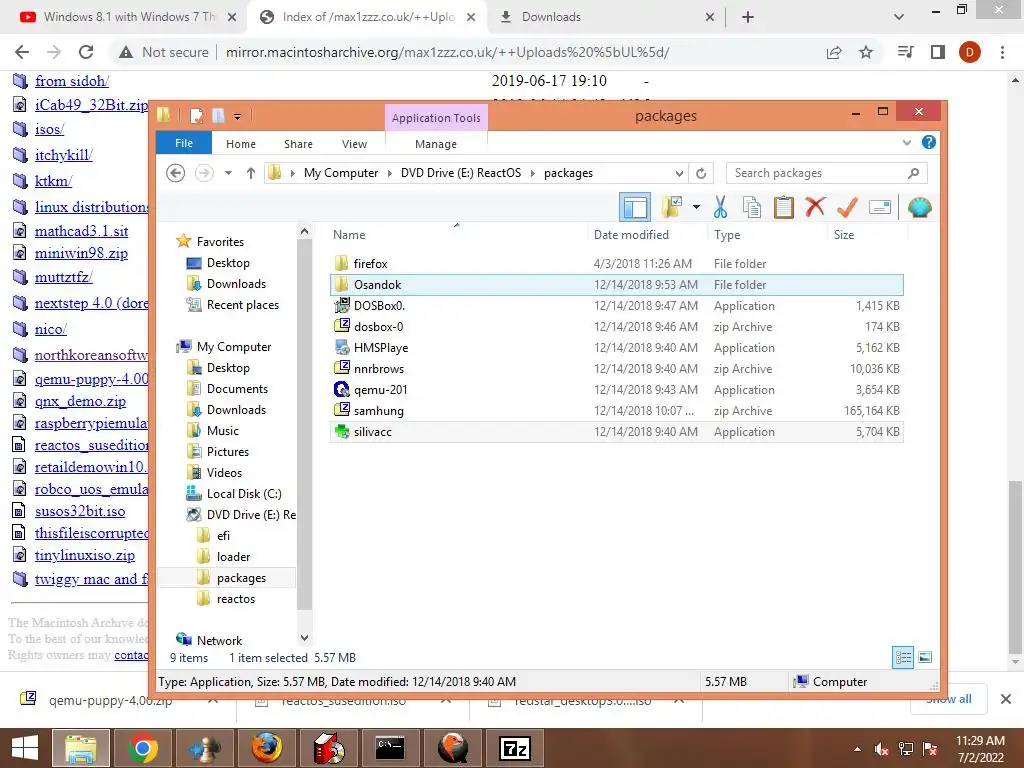
Task: Open recent locations dropdown arrow
Action: [x=228, y=173]
